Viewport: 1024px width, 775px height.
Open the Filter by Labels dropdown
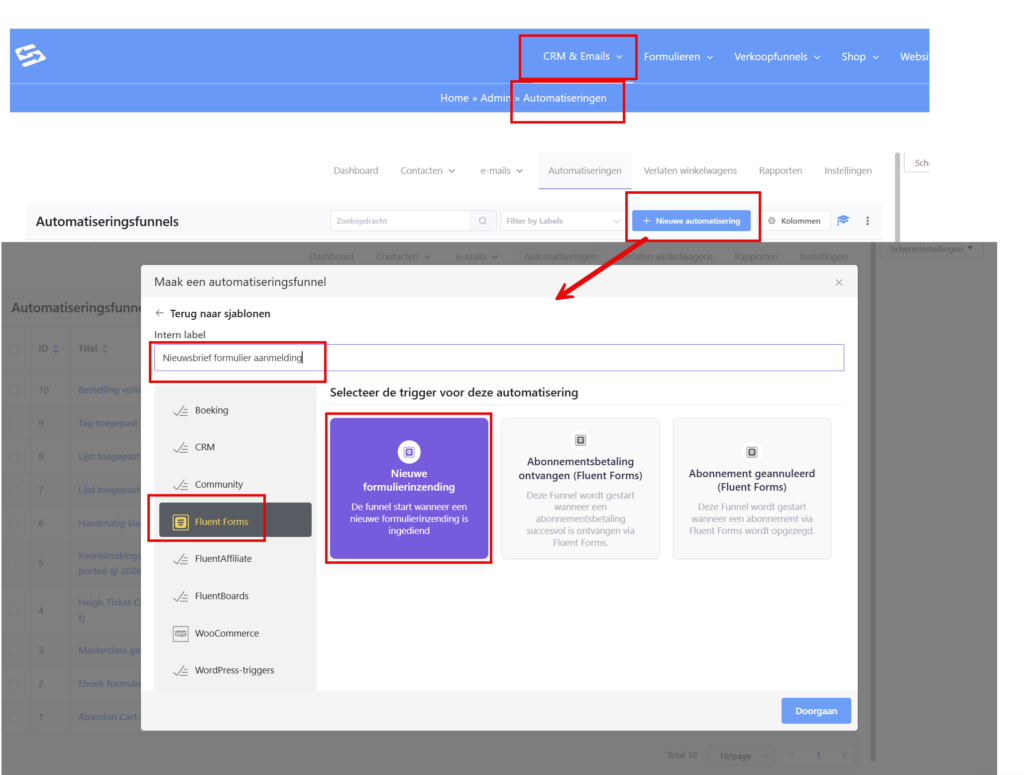(x=563, y=221)
